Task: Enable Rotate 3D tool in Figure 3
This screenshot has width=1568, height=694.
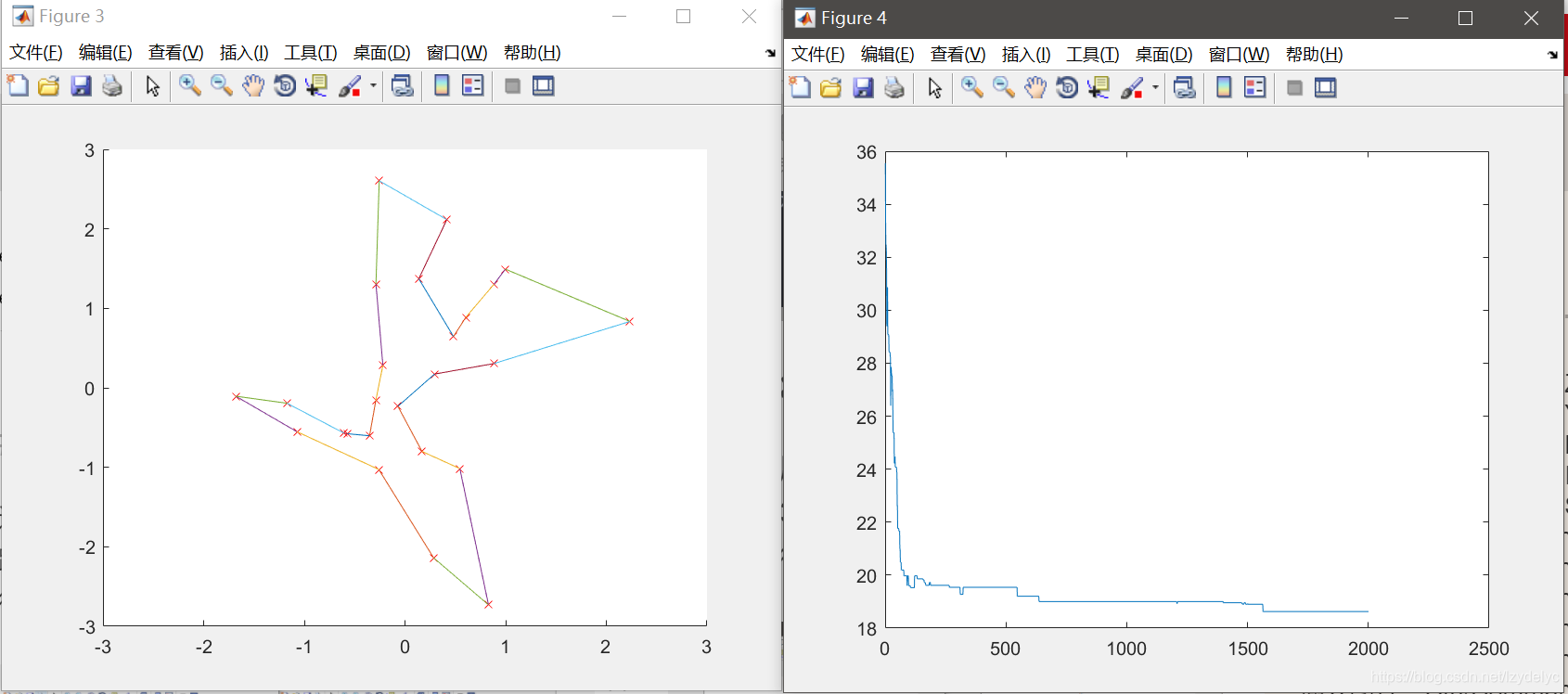Action: click(x=285, y=86)
